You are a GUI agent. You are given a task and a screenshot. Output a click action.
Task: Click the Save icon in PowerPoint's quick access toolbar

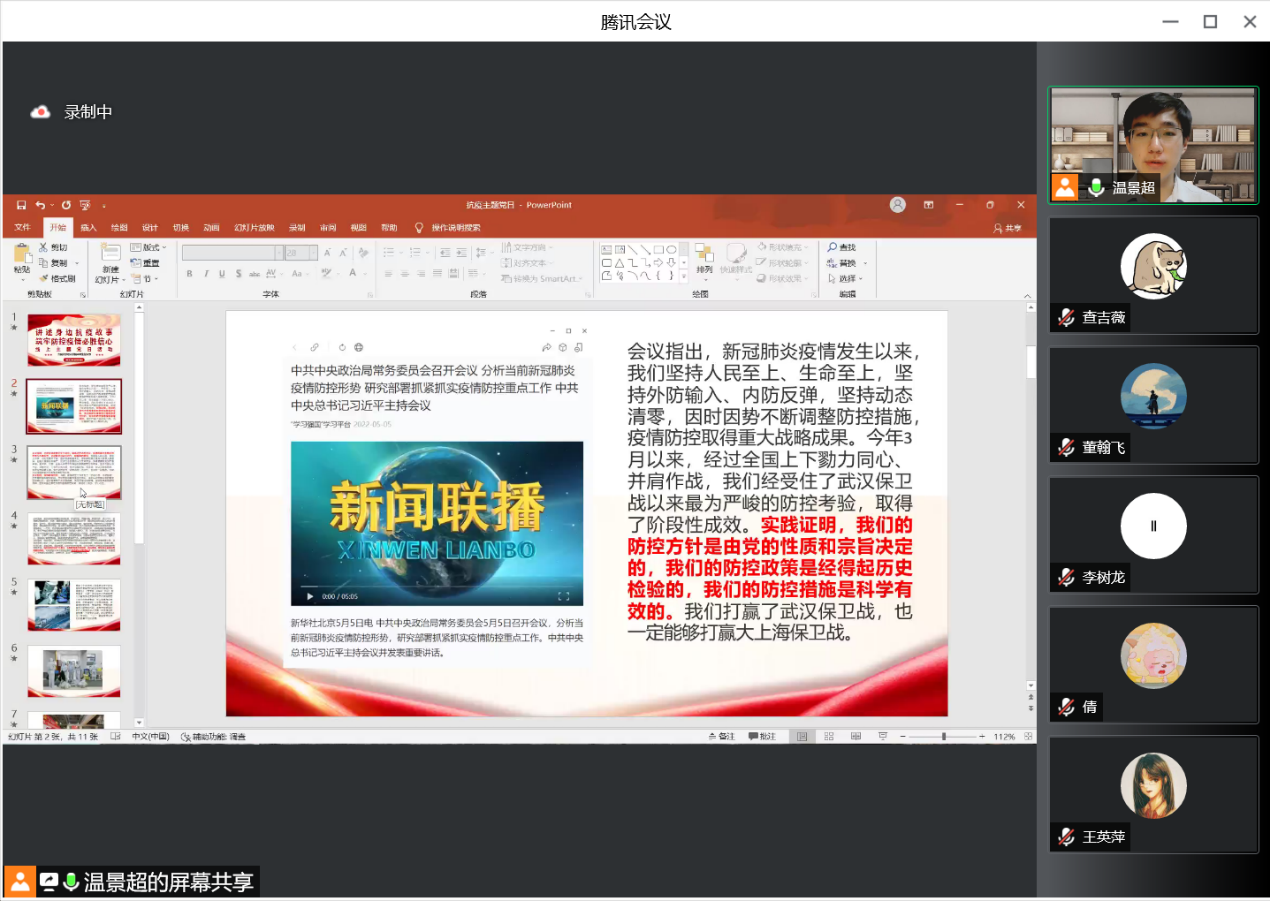tap(21, 205)
